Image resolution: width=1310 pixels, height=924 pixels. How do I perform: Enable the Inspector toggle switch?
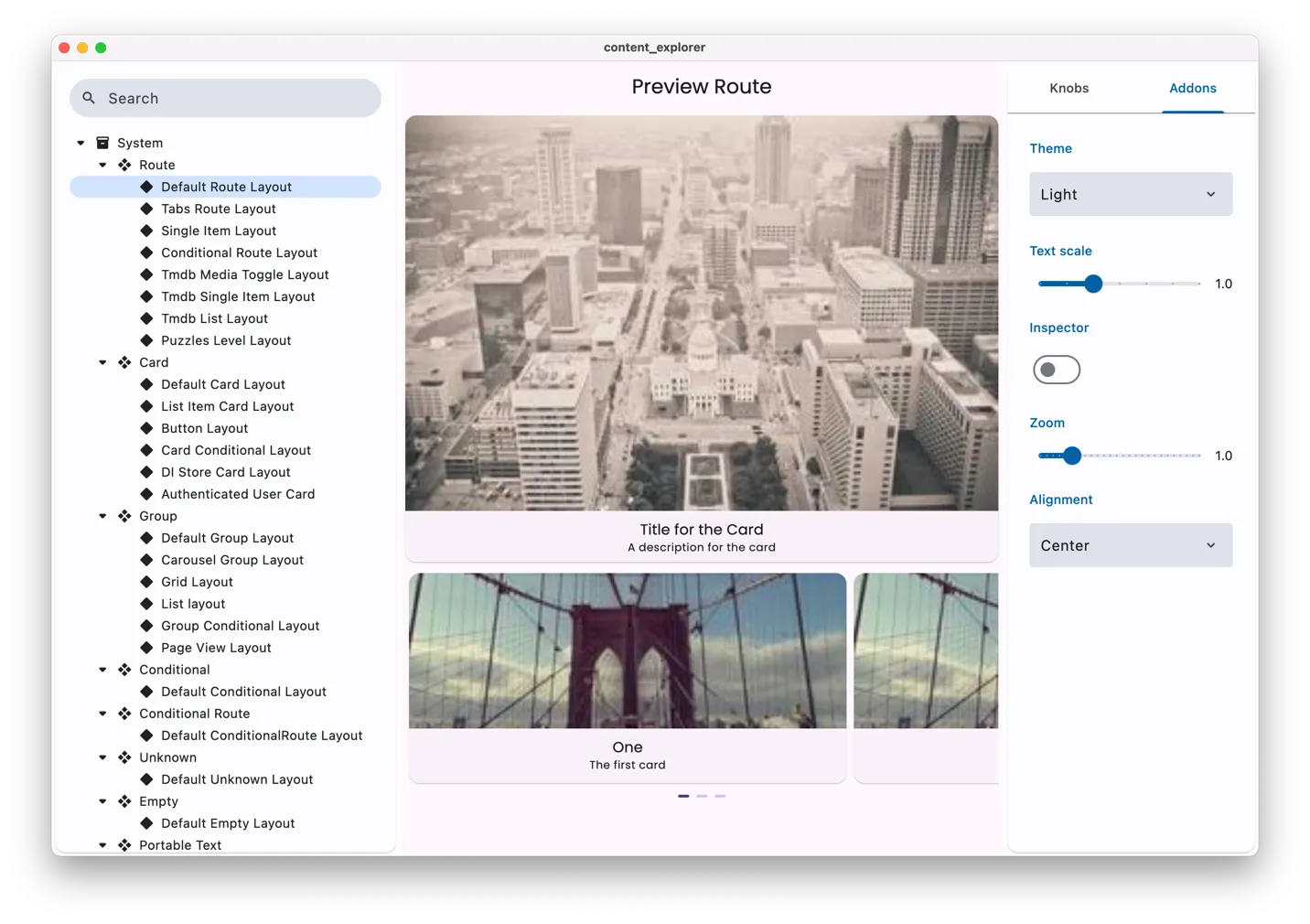(1057, 370)
